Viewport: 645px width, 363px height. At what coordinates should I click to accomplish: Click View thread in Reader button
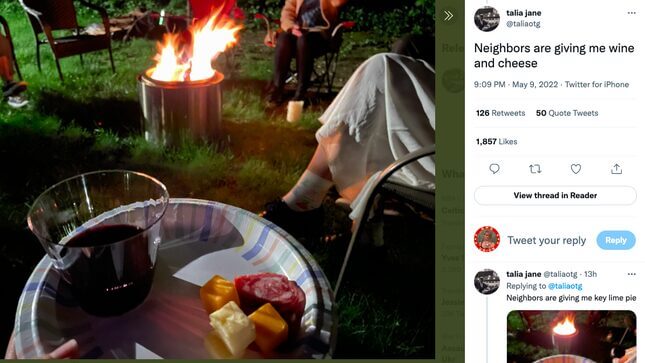555,195
